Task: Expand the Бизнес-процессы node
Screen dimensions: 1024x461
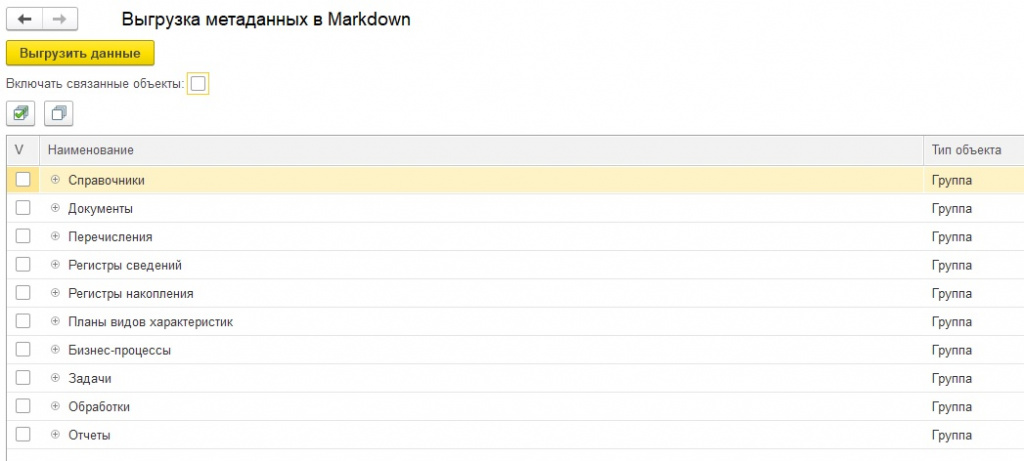Action: coord(55,350)
